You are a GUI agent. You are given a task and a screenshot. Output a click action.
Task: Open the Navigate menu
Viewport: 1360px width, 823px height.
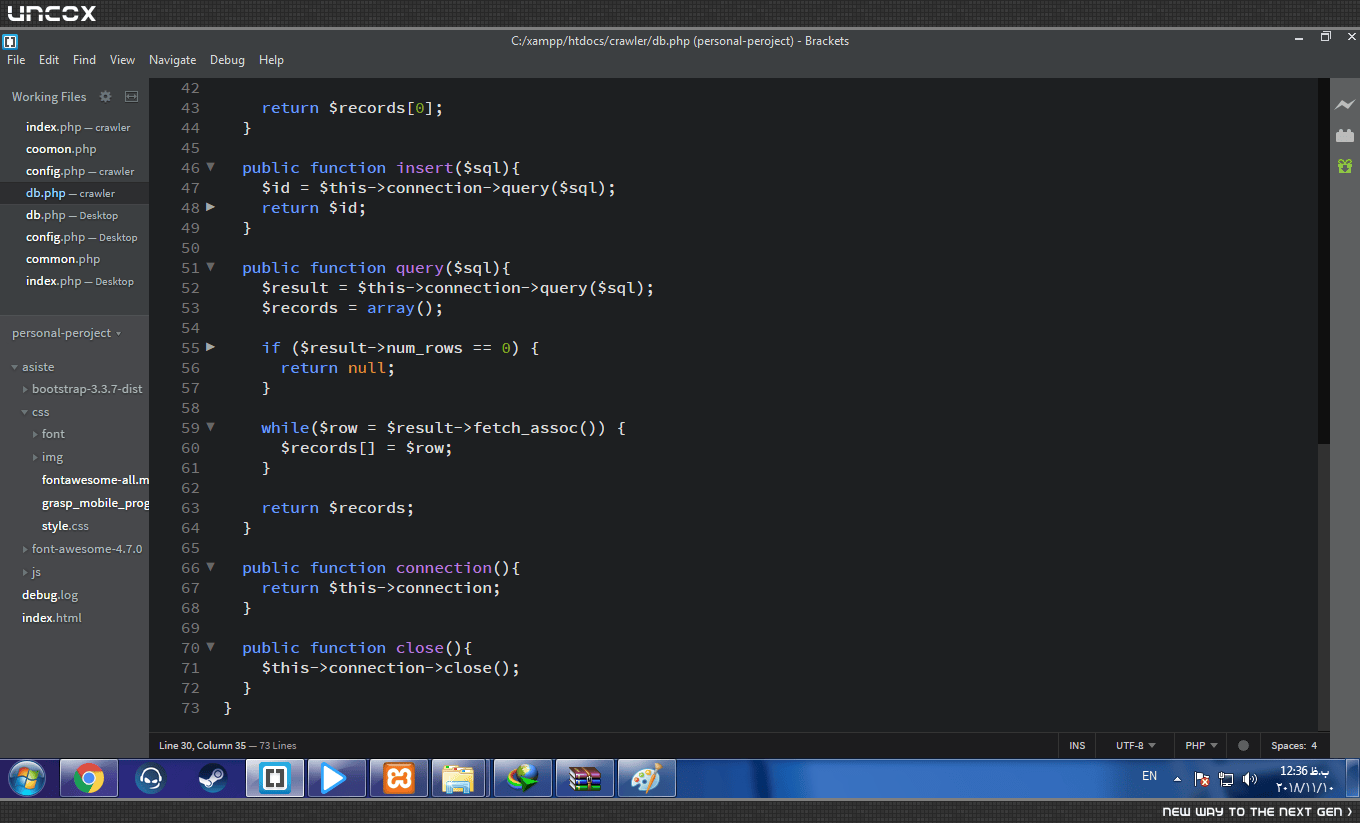(172, 60)
